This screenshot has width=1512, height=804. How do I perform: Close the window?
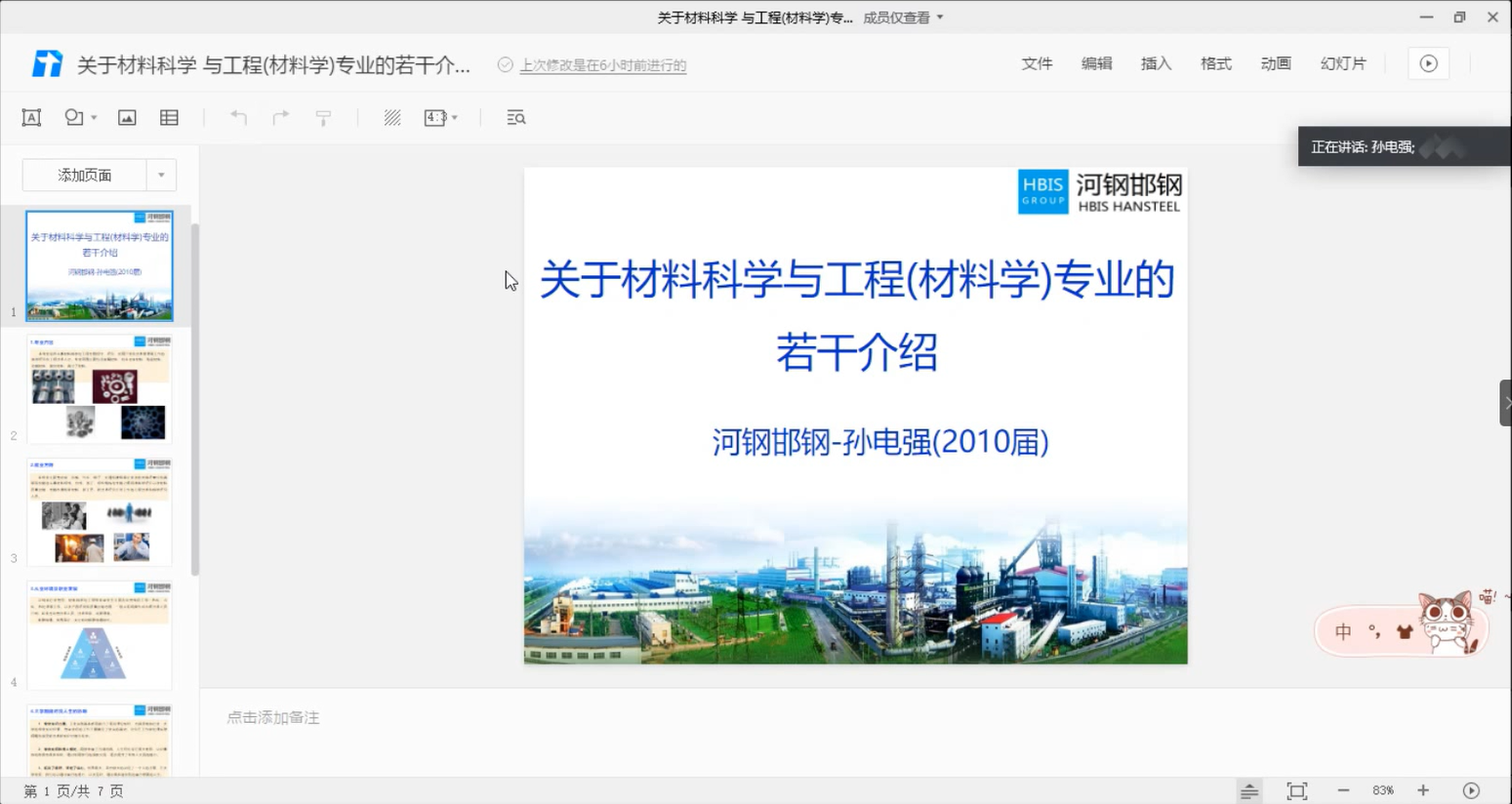[x=1492, y=18]
